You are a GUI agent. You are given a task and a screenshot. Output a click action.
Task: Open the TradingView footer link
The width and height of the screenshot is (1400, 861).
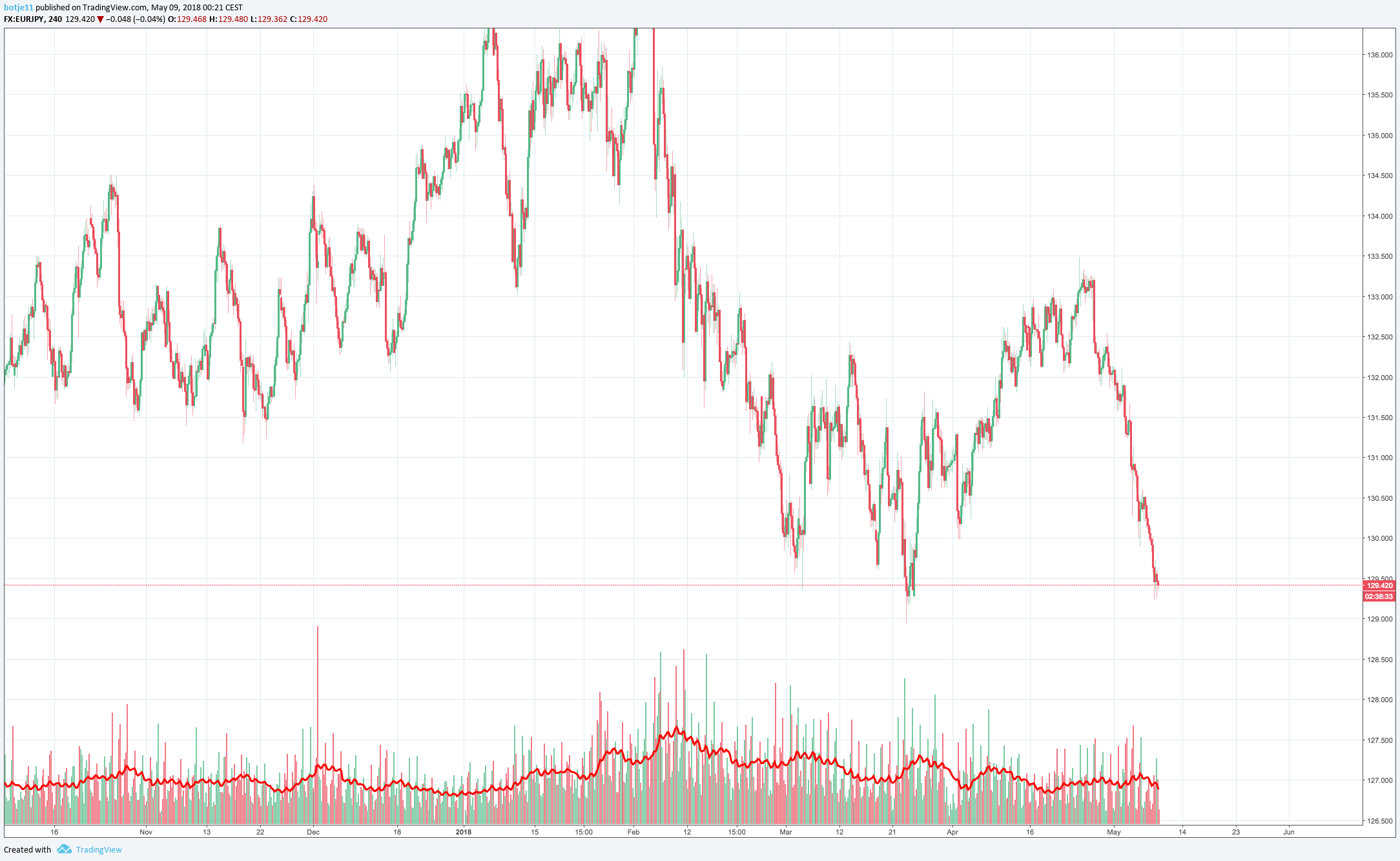[x=99, y=849]
